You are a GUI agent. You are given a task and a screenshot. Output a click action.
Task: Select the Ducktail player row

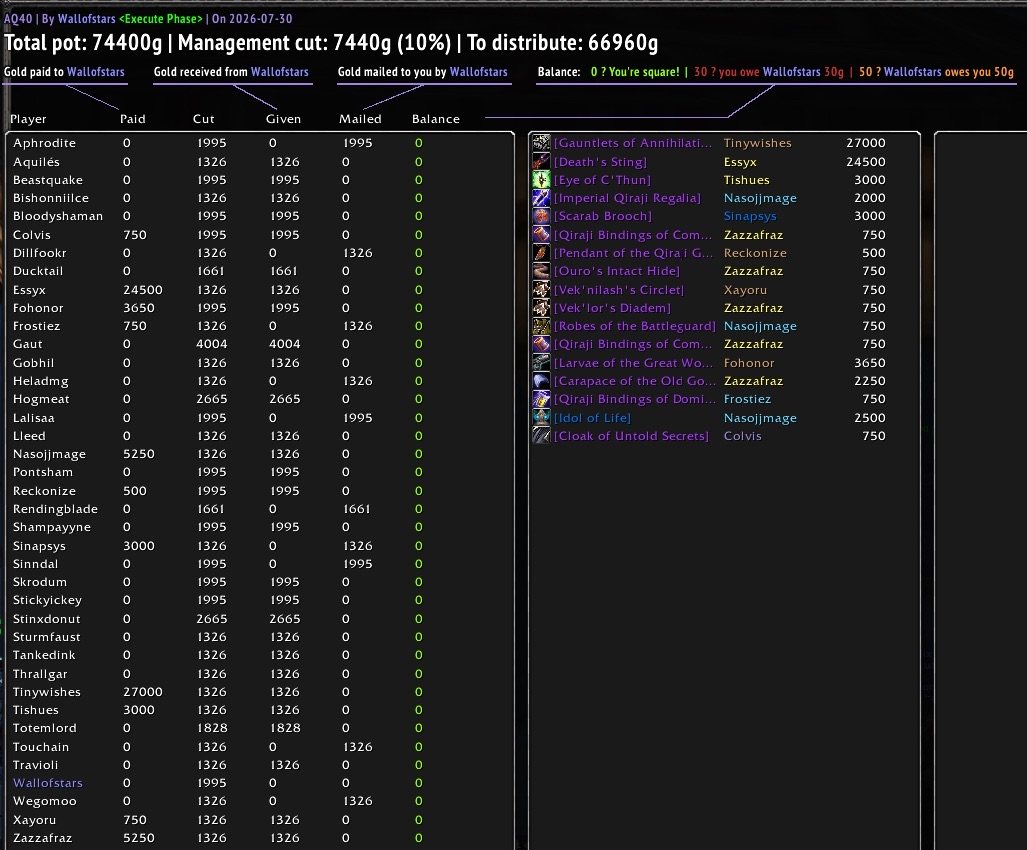[x=260, y=271]
